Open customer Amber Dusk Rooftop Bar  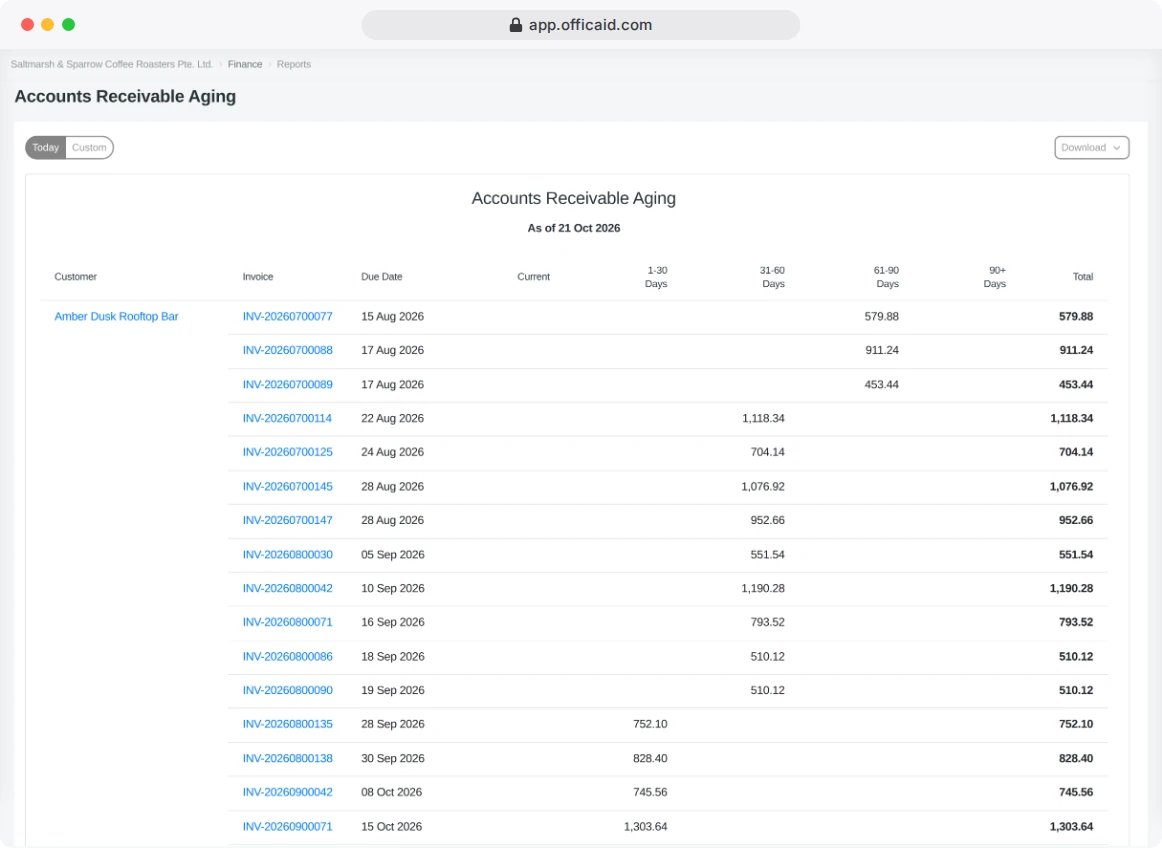[116, 317]
